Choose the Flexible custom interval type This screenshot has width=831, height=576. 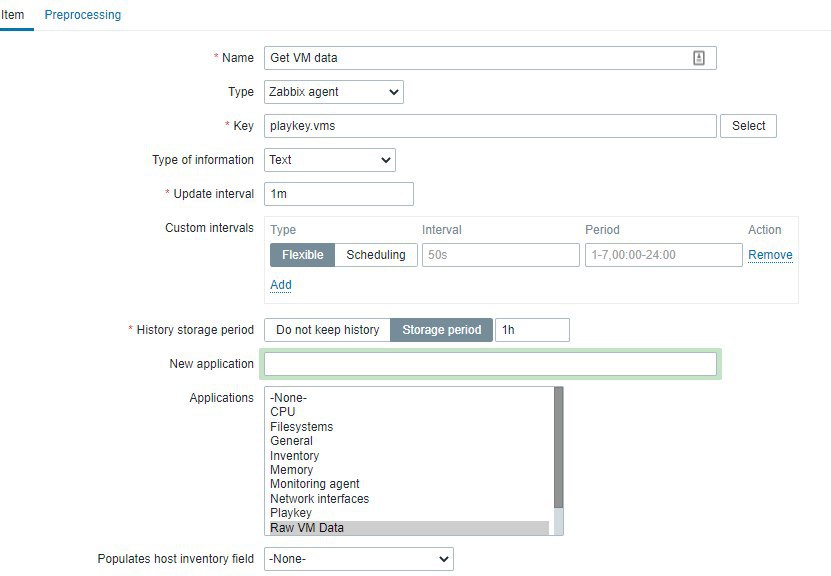[x=303, y=255]
